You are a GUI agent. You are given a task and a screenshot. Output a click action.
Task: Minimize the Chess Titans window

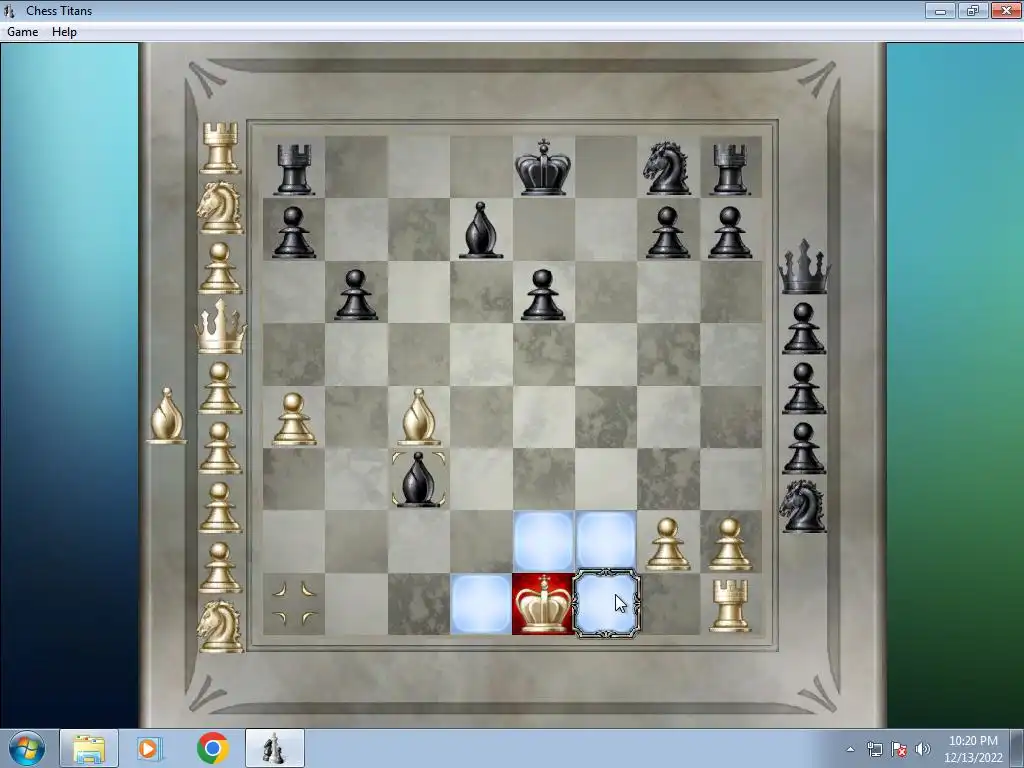pos(940,10)
